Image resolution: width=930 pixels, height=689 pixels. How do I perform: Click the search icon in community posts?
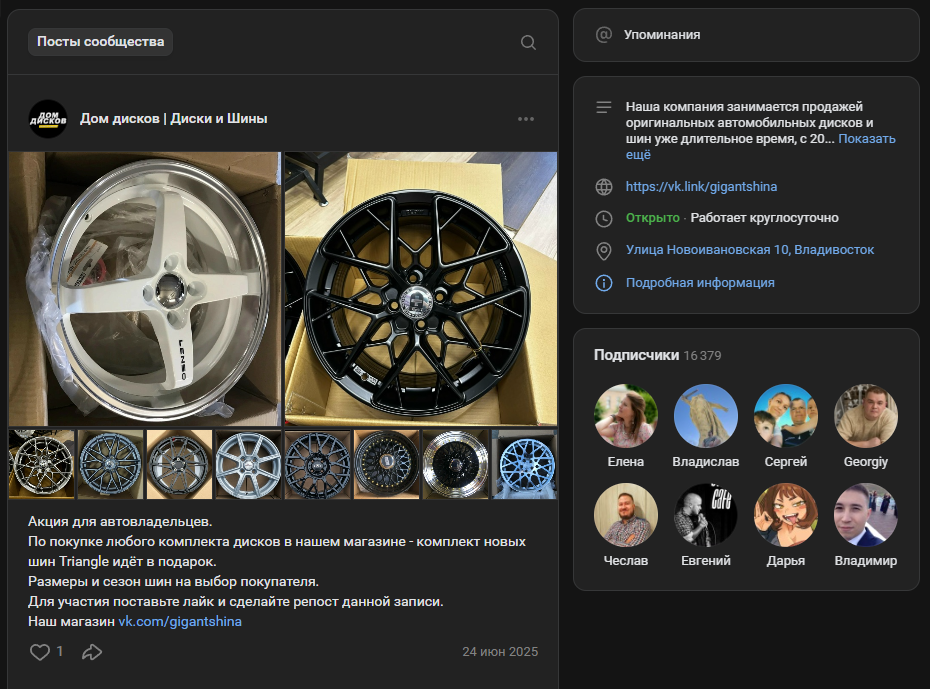[x=528, y=42]
